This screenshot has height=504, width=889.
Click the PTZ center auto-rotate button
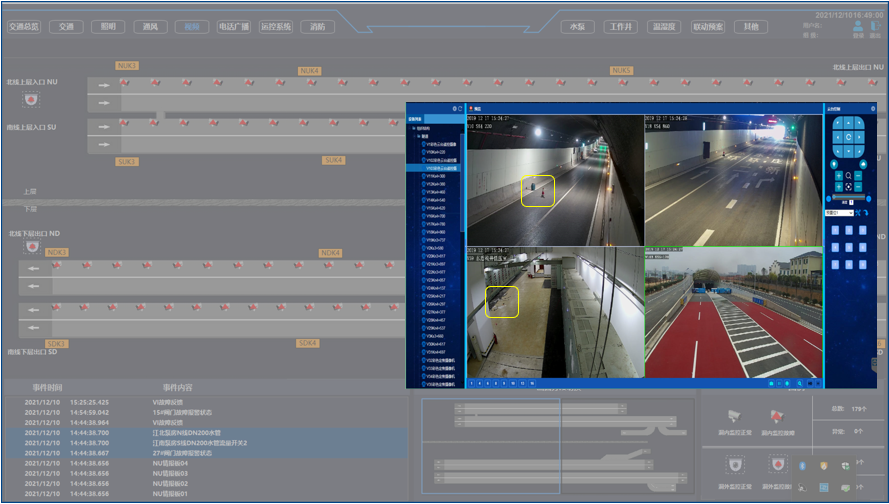click(848, 136)
